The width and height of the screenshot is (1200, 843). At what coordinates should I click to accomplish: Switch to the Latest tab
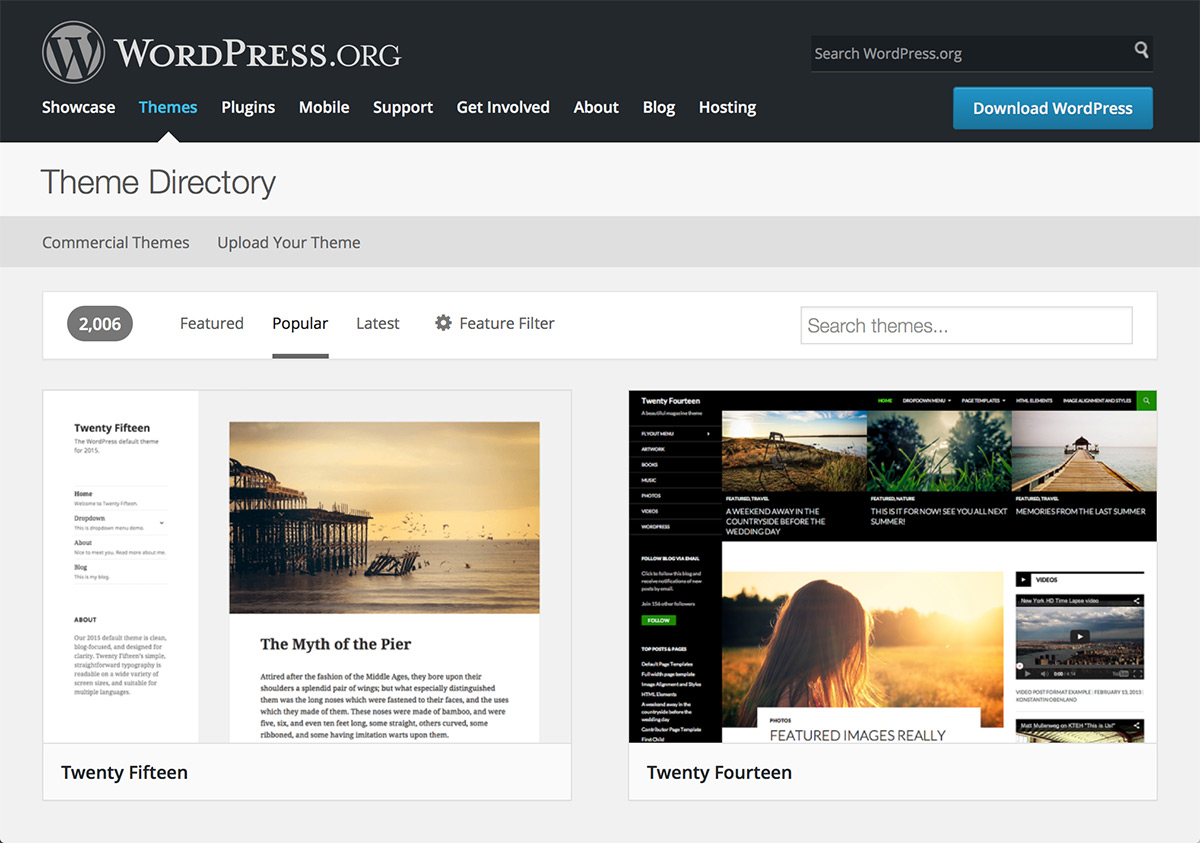point(378,323)
